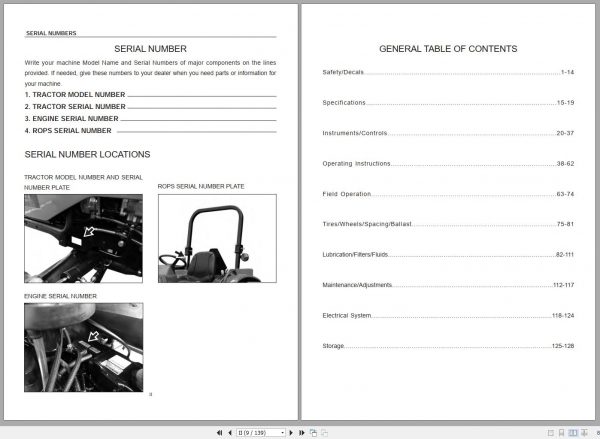Jump to the last page
600x439 pixels.
302,432
